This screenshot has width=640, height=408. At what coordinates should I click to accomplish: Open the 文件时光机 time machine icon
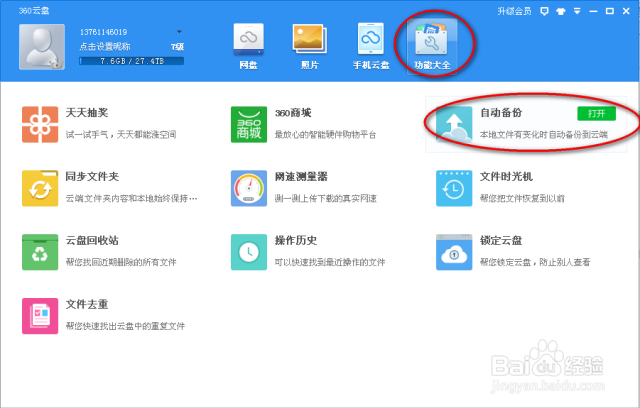pyautogui.click(x=454, y=188)
